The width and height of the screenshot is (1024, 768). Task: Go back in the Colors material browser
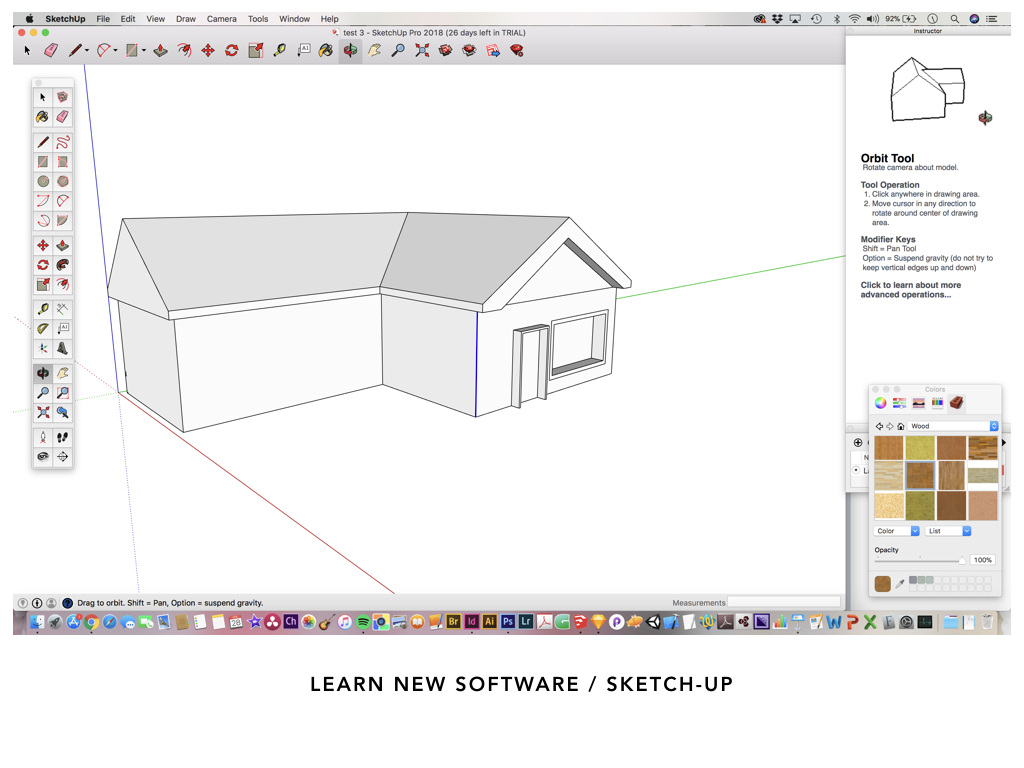tap(879, 426)
